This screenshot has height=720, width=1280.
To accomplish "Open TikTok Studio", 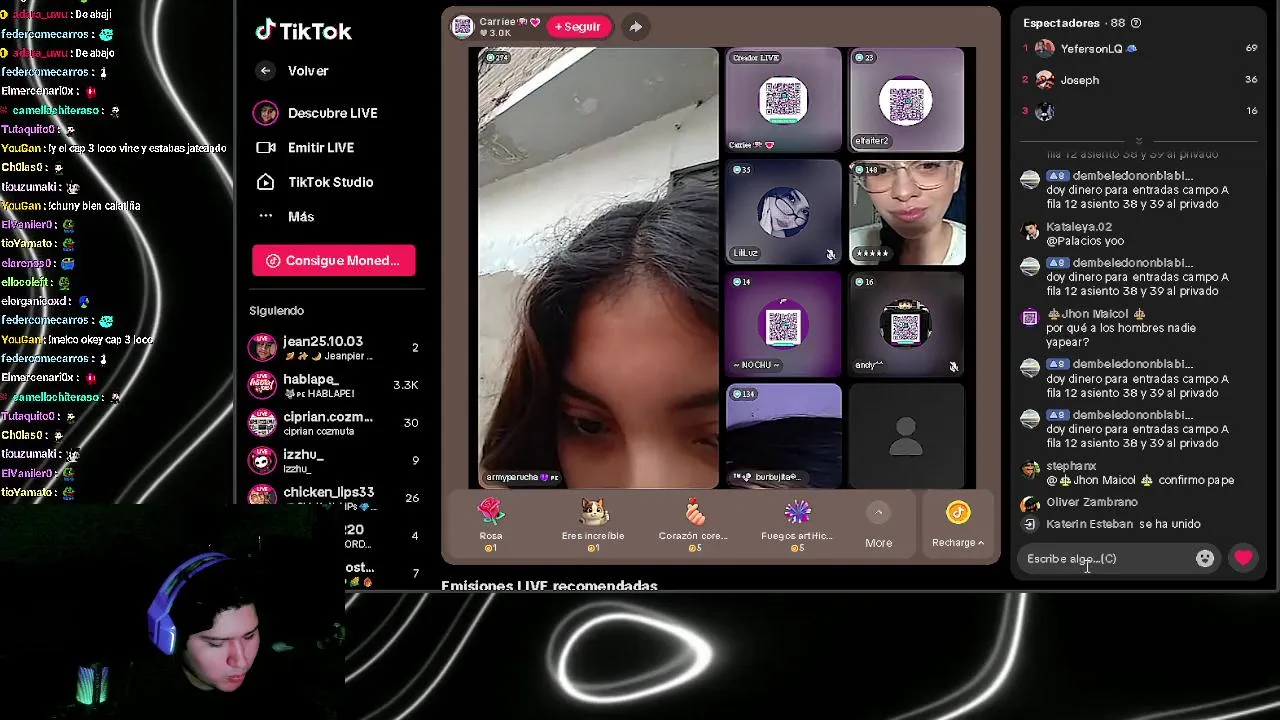I will (x=314, y=182).
